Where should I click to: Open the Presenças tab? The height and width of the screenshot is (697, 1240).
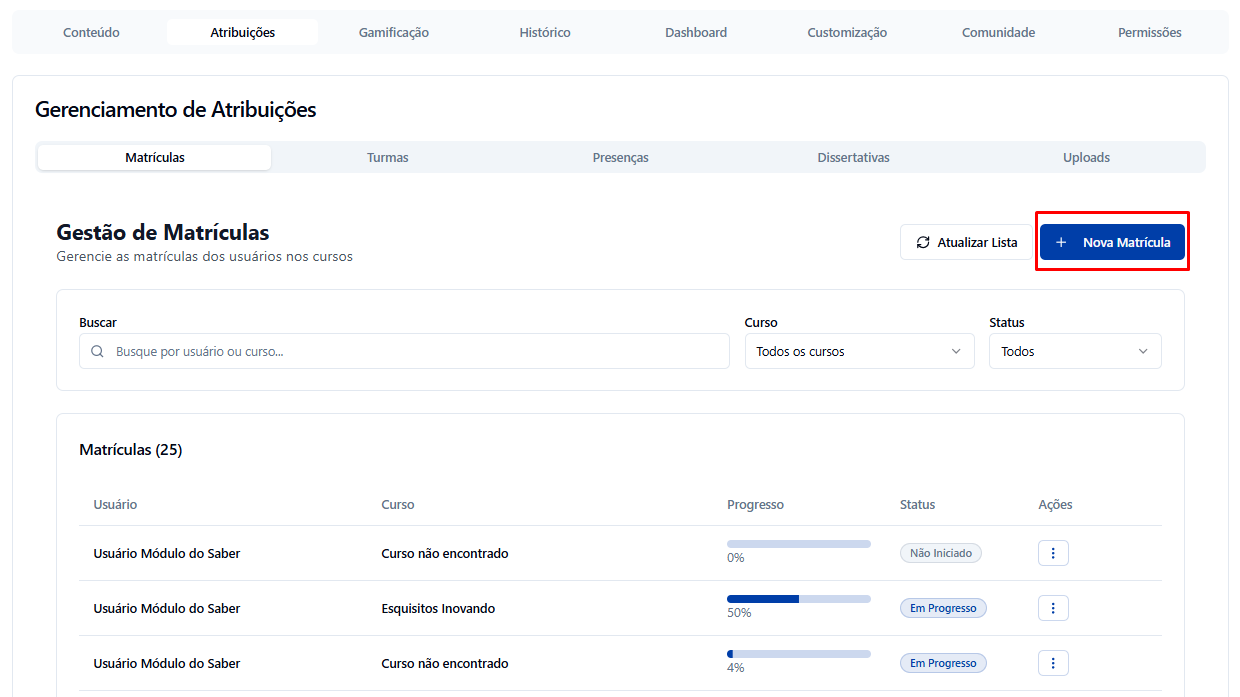[x=620, y=158]
